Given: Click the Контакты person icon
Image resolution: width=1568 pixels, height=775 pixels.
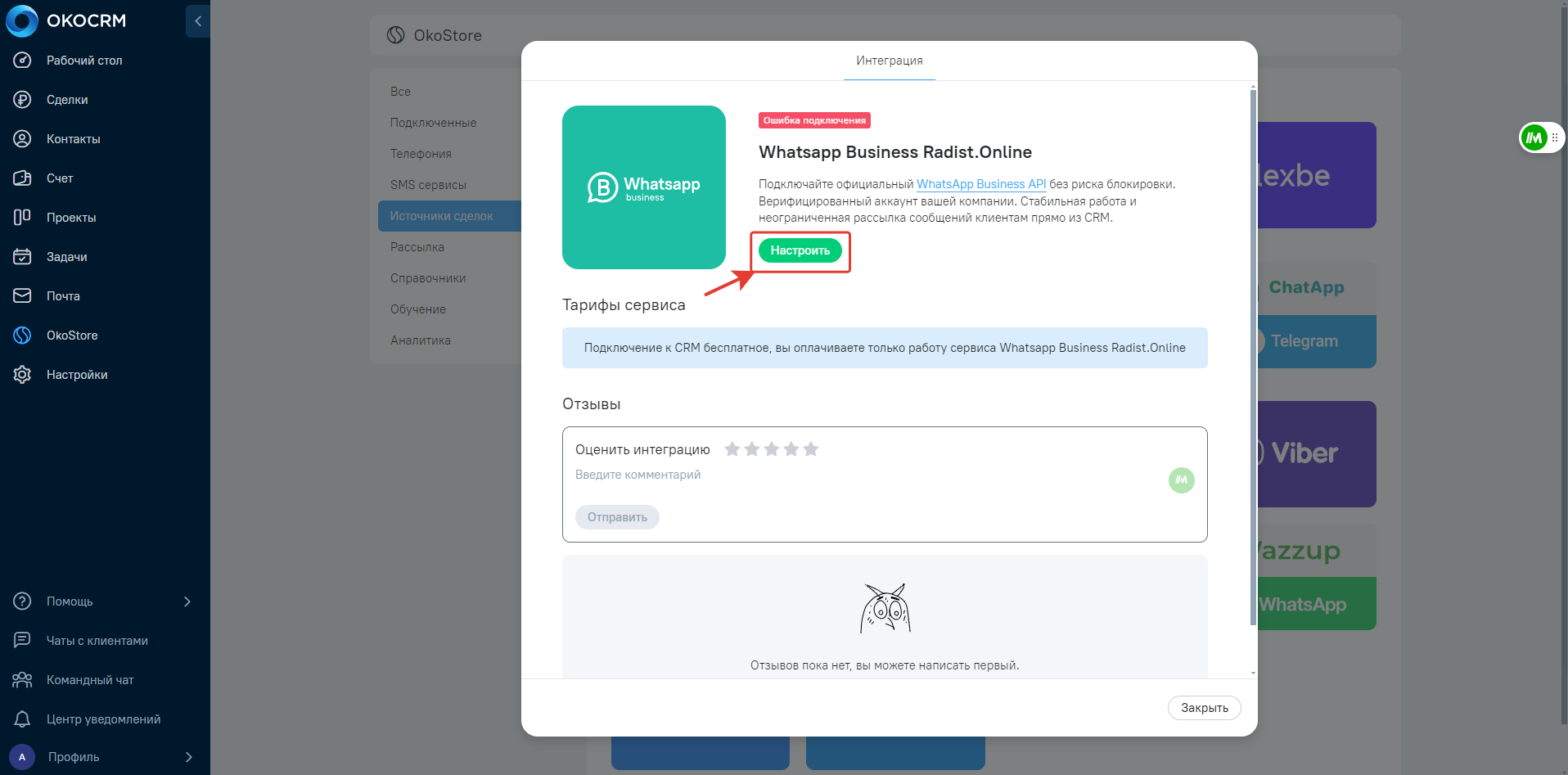Looking at the screenshot, I should point(22,139).
